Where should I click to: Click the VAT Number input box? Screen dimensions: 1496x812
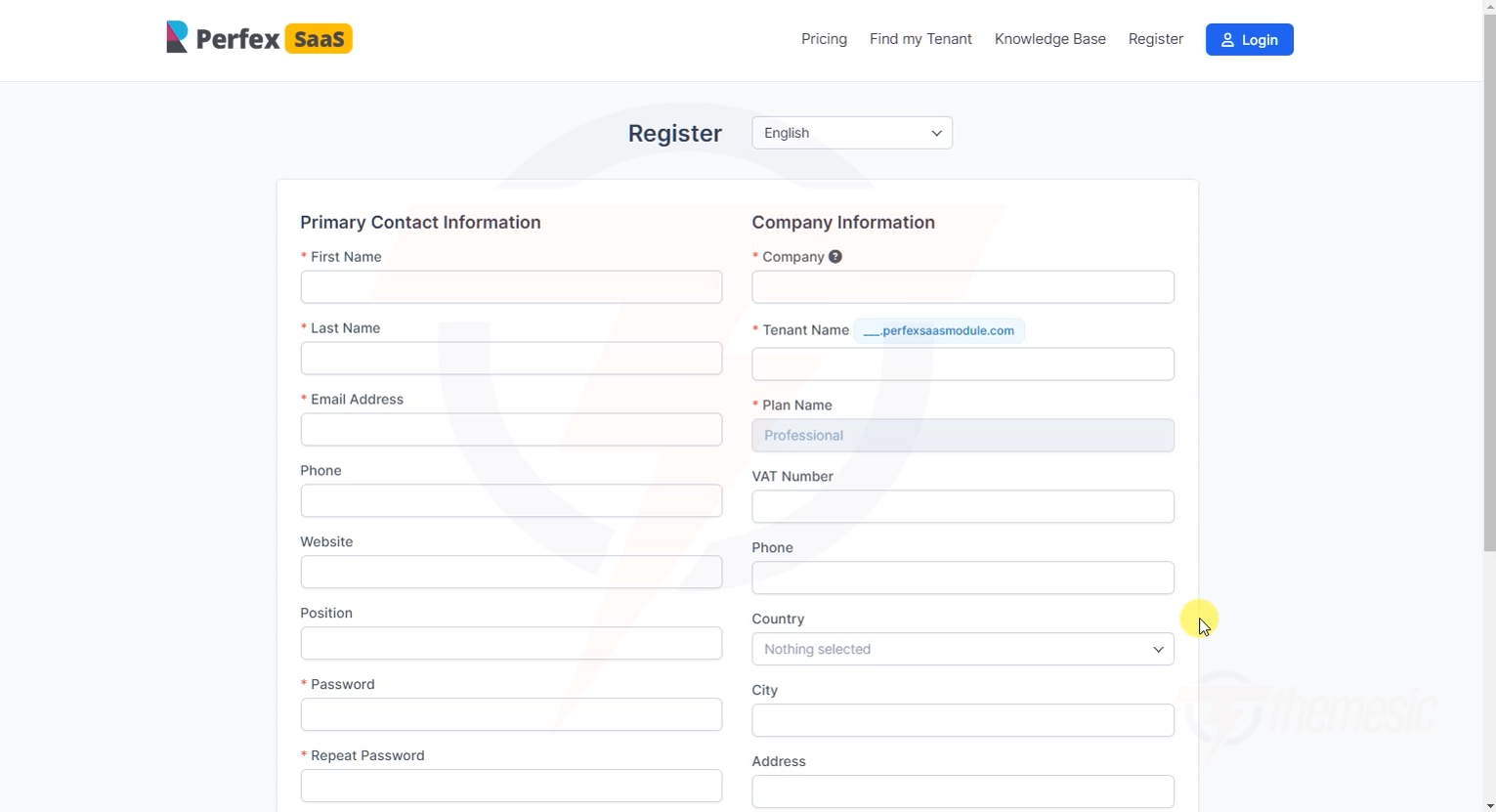click(962, 506)
